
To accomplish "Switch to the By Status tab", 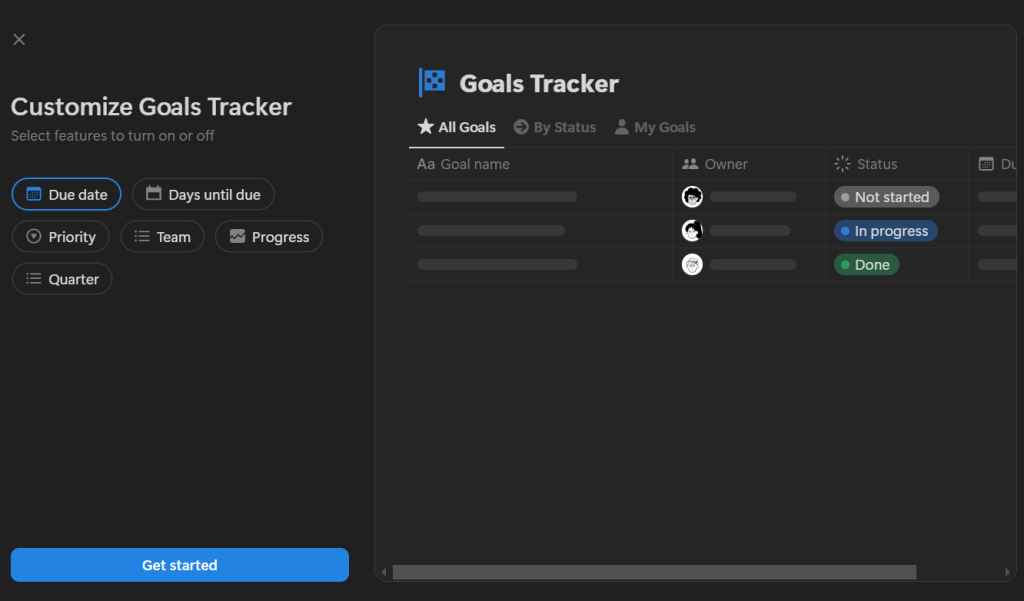I will (x=554, y=127).
